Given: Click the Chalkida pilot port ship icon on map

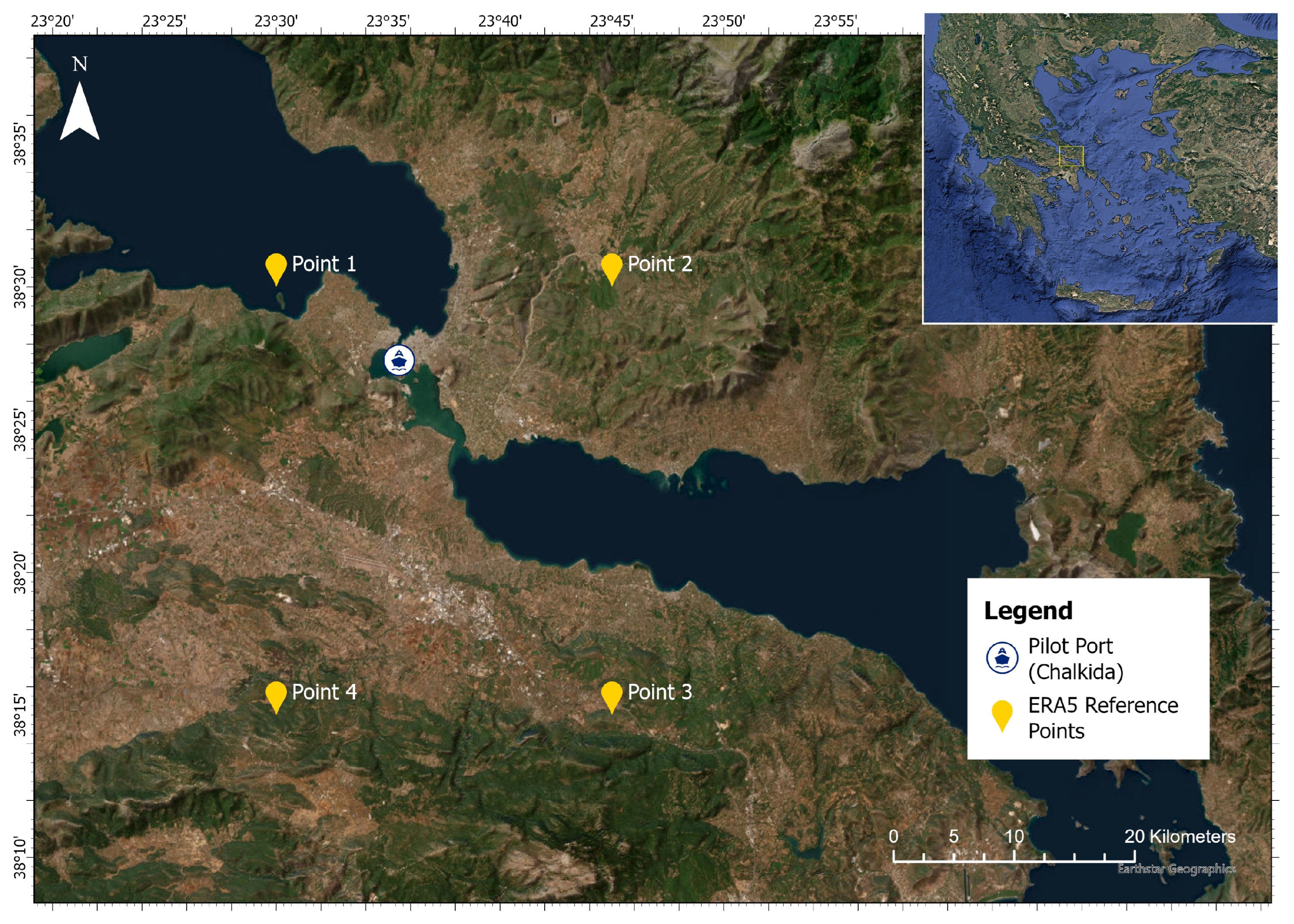Looking at the screenshot, I should coord(399,360).
